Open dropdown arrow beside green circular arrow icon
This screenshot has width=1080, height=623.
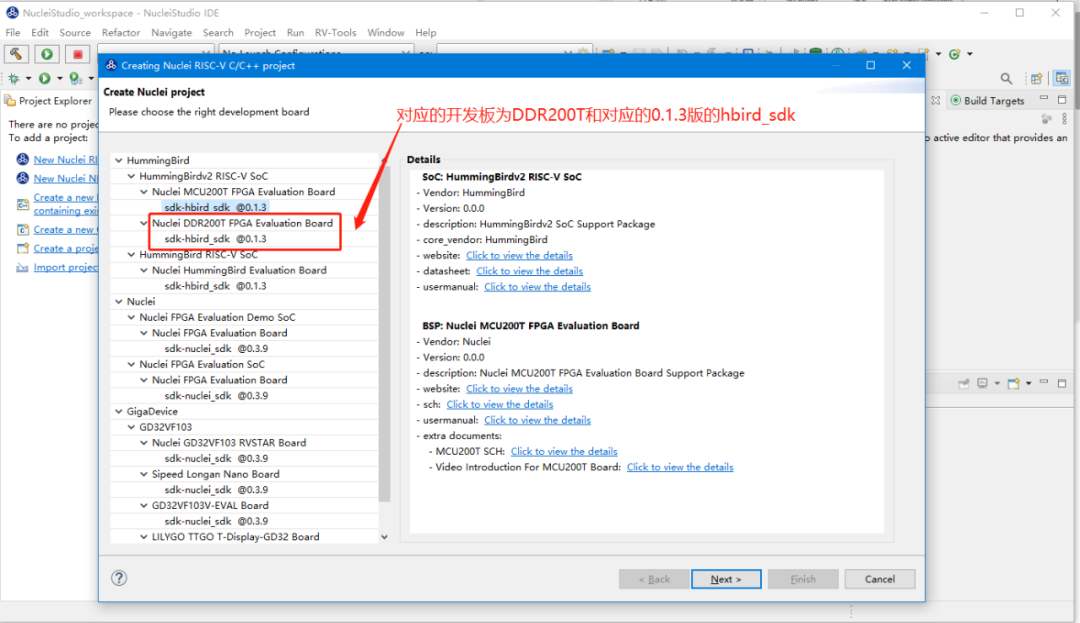tap(970, 54)
